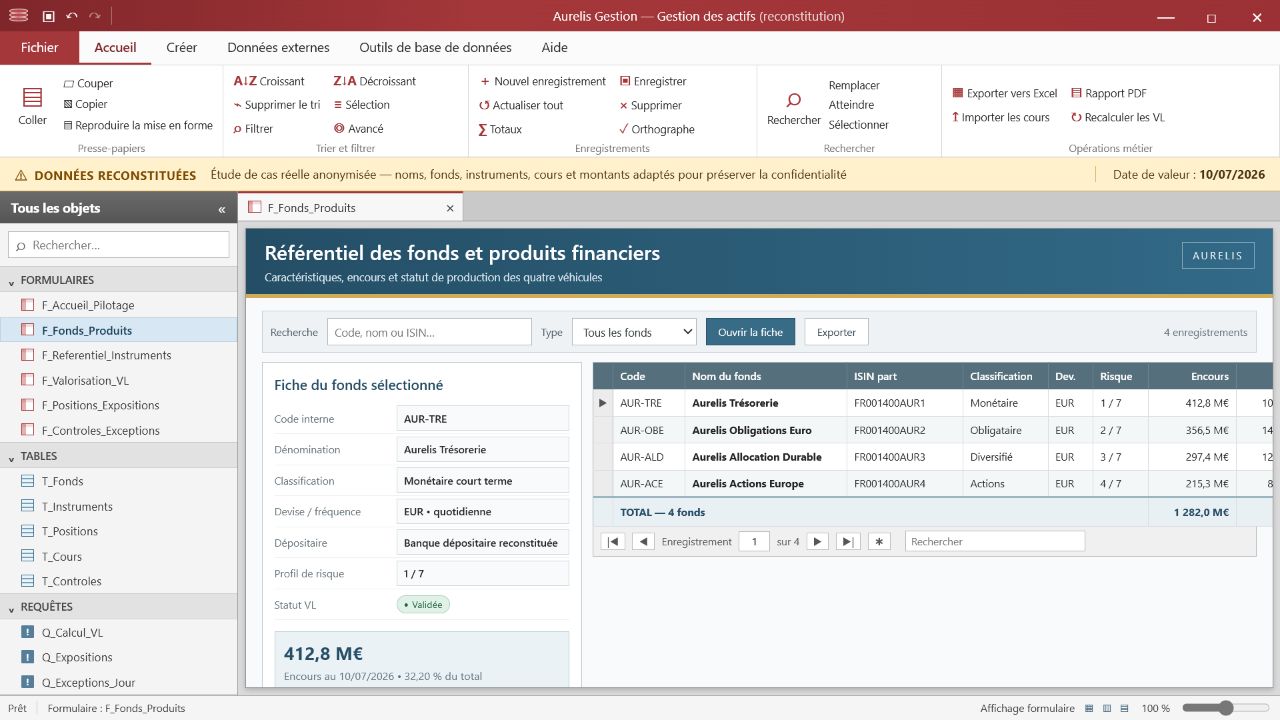Collapse the Tous les objets pane
Viewport: 1280px width, 720px height.
click(x=222, y=210)
